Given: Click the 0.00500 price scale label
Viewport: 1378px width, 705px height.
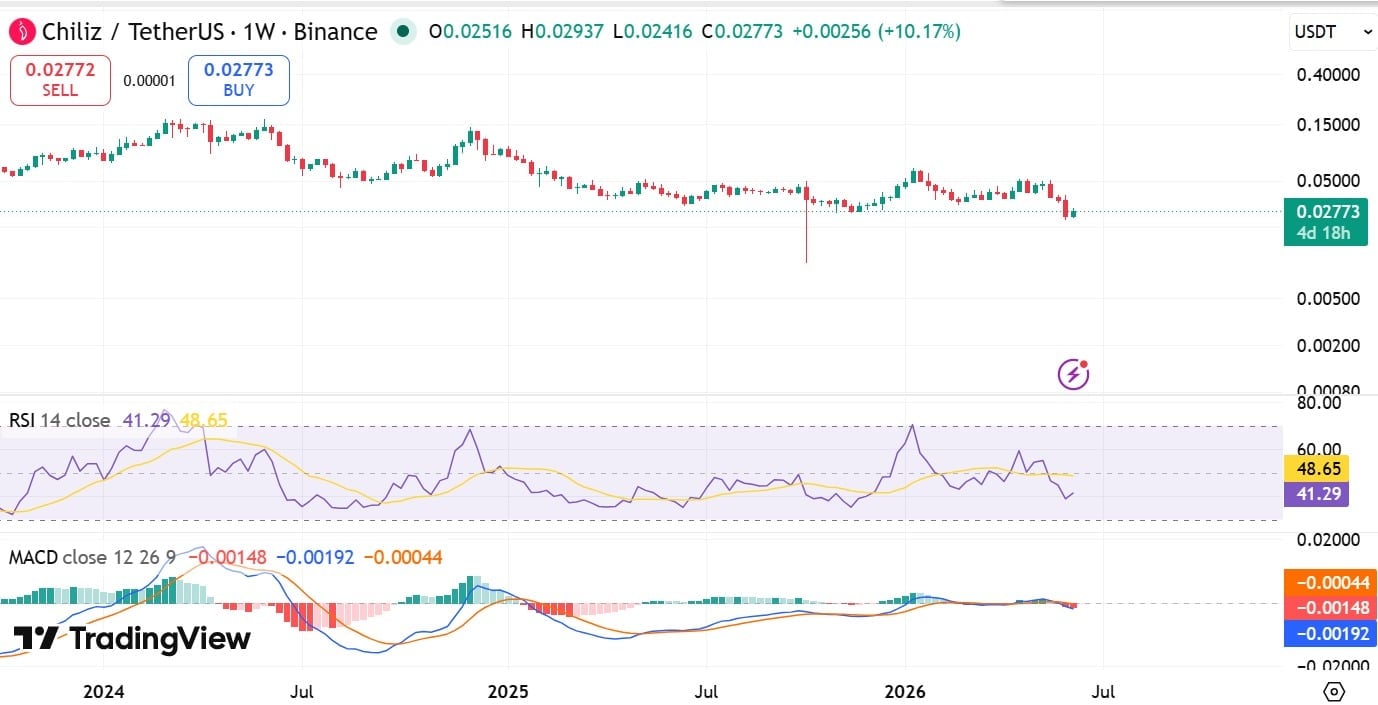Looking at the screenshot, I should (1329, 299).
